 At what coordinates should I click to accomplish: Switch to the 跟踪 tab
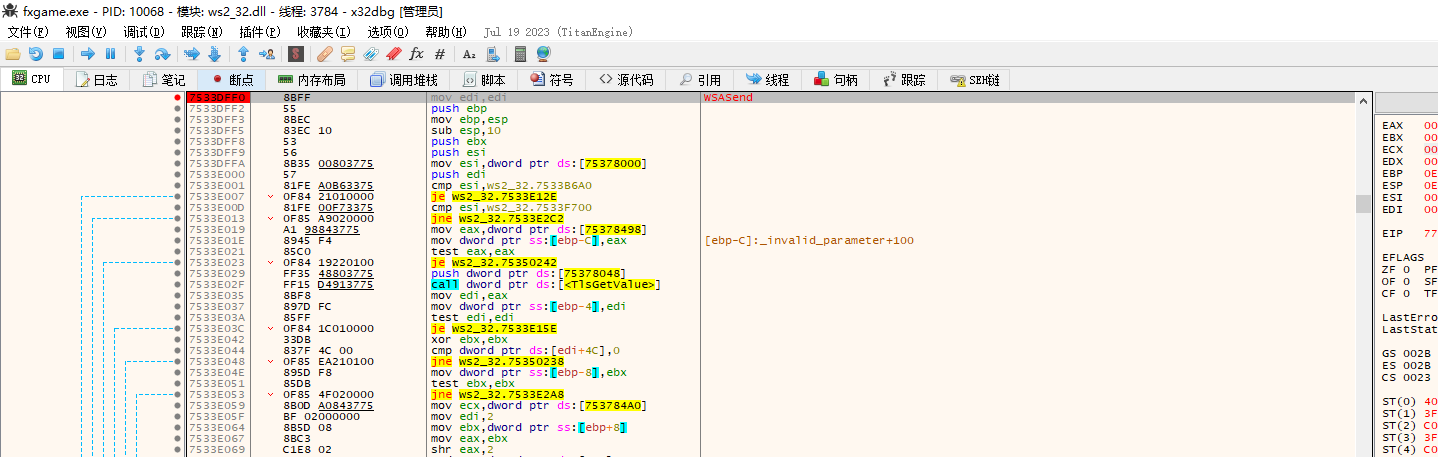tap(904, 80)
